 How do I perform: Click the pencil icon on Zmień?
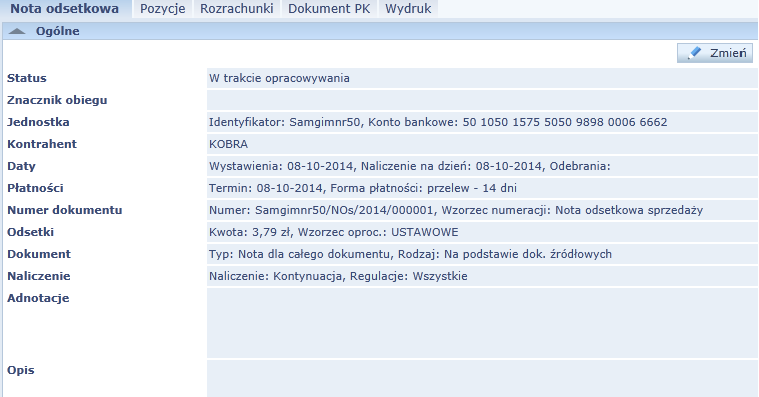click(x=694, y=53)
